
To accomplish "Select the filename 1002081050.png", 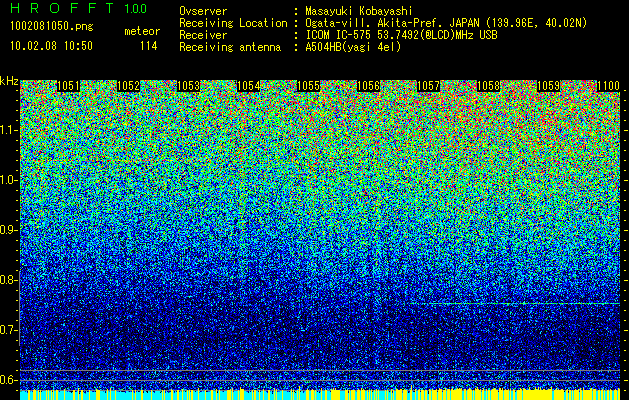I will [x=52, y=27].
